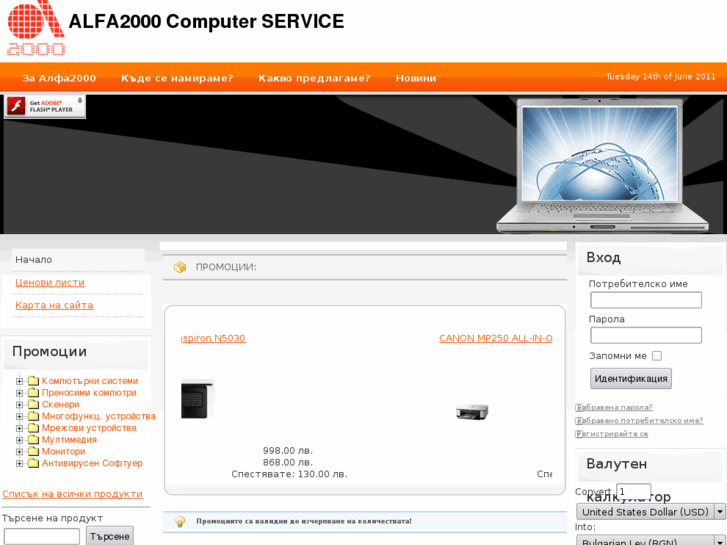This screenshot has height=545, width=727.
Task: Click the Многофункц. устройства folder icon
Action: click(x=33, y=416)
